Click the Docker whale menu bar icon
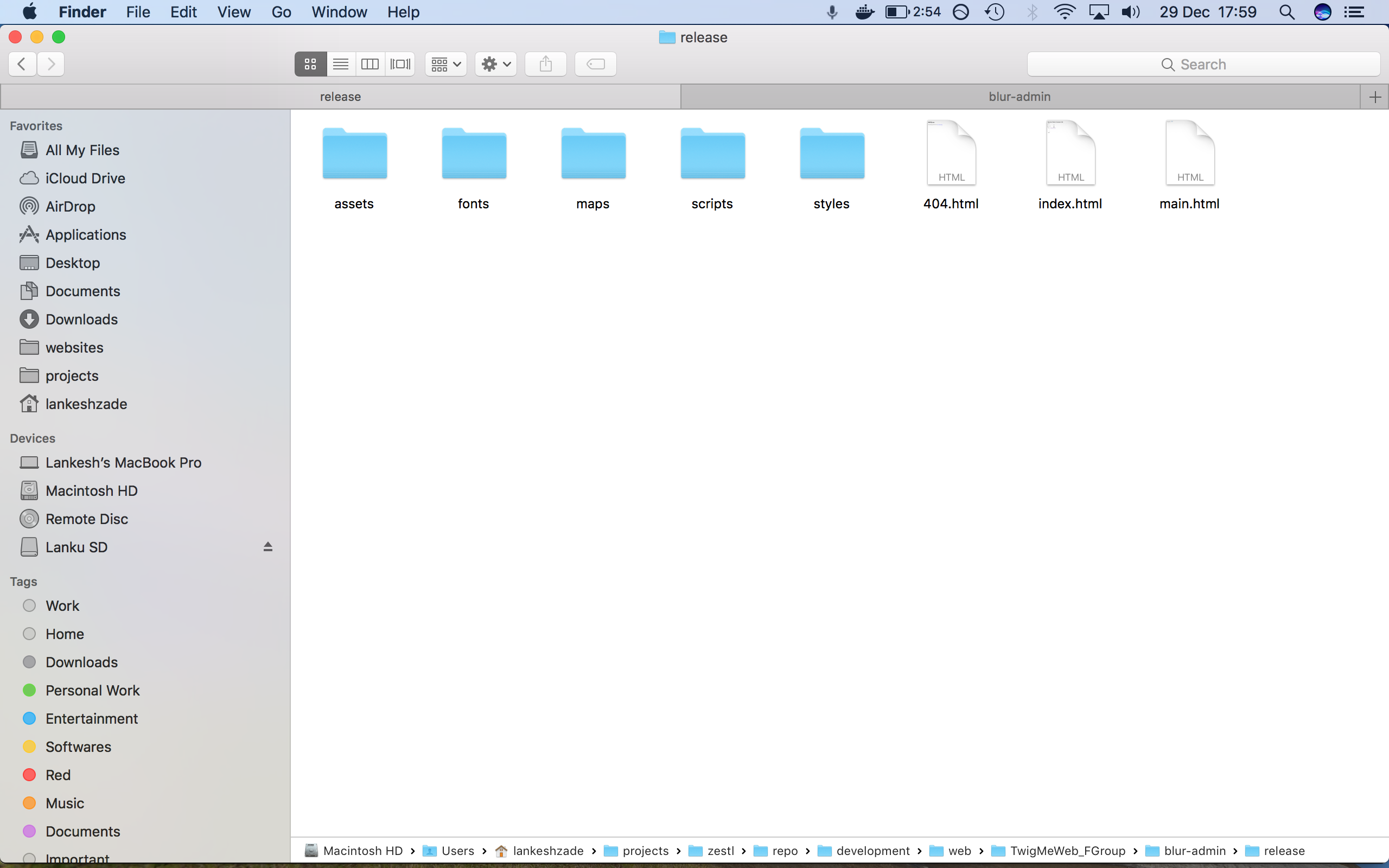Image resolution: width=1389 pixels, height=868 pixels. (x=864, y=11)
